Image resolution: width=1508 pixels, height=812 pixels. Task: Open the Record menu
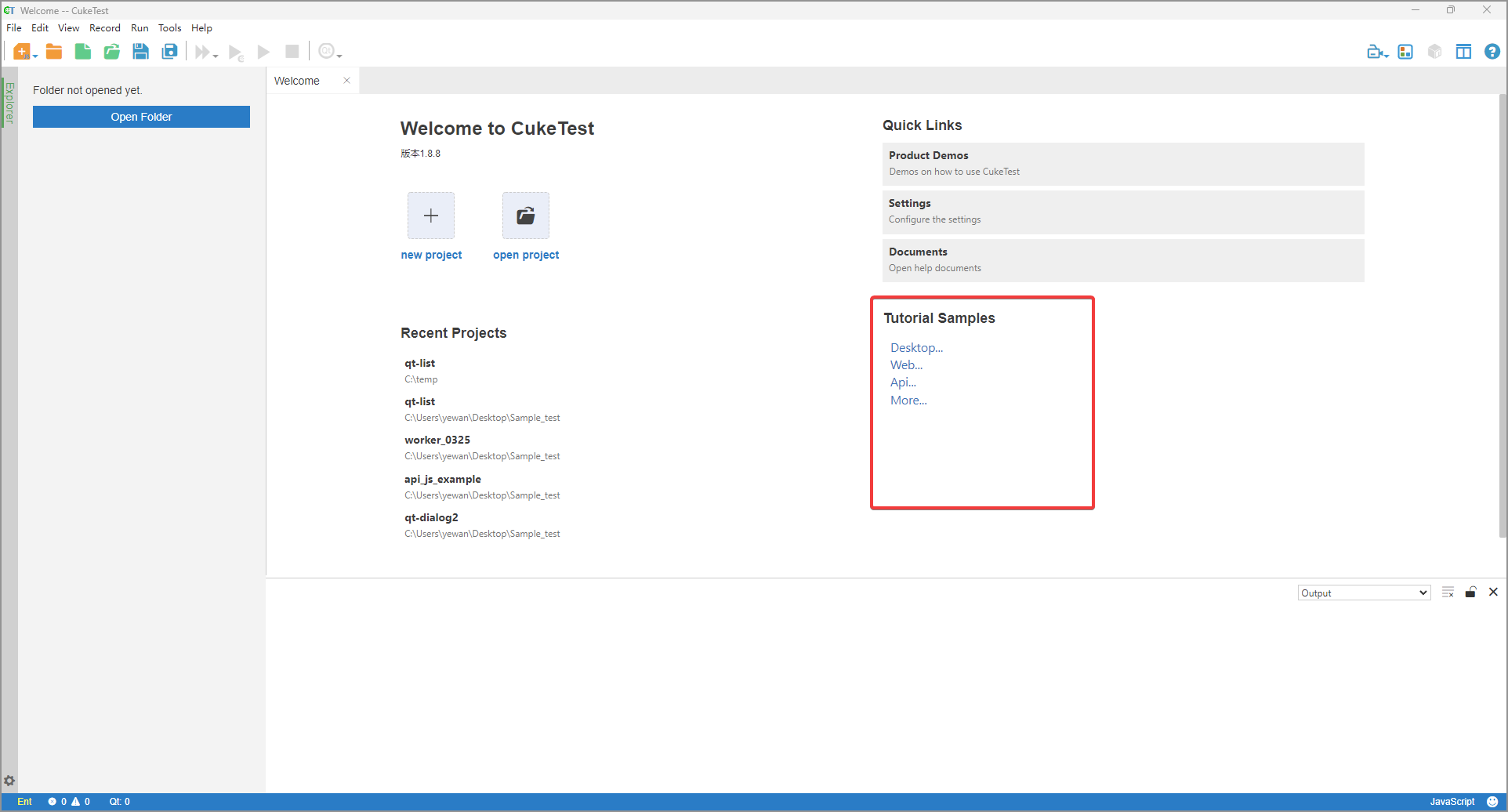coord(105,28)
